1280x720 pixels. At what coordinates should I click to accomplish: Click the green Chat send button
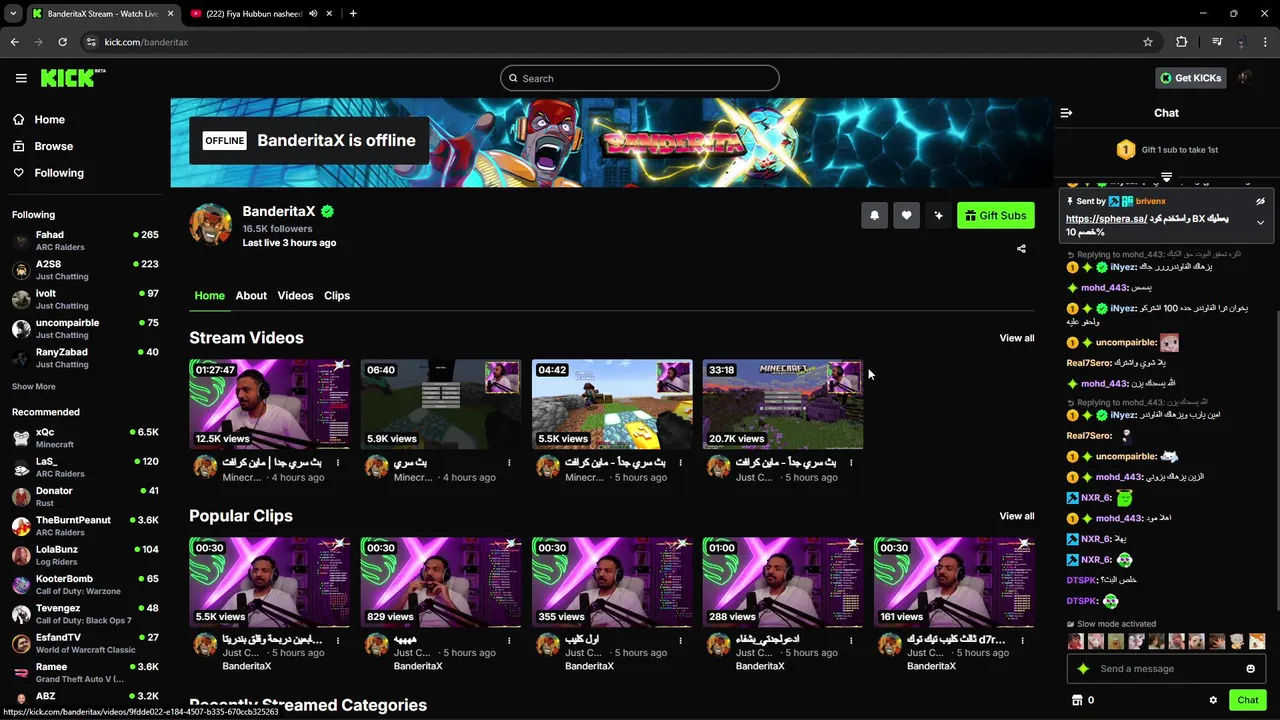pyautogui.click(x=1247, y=700)
